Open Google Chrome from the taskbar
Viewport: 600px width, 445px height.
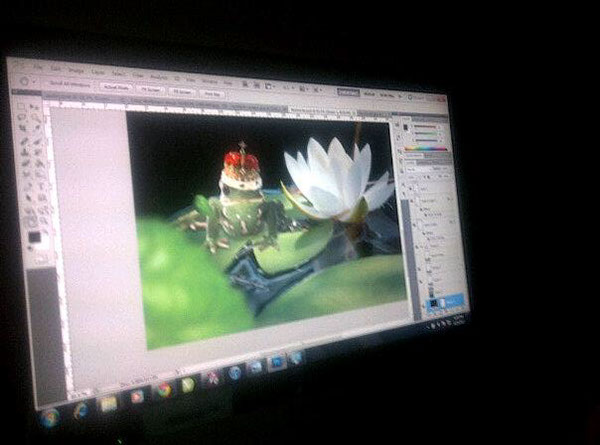coord(165,390)
